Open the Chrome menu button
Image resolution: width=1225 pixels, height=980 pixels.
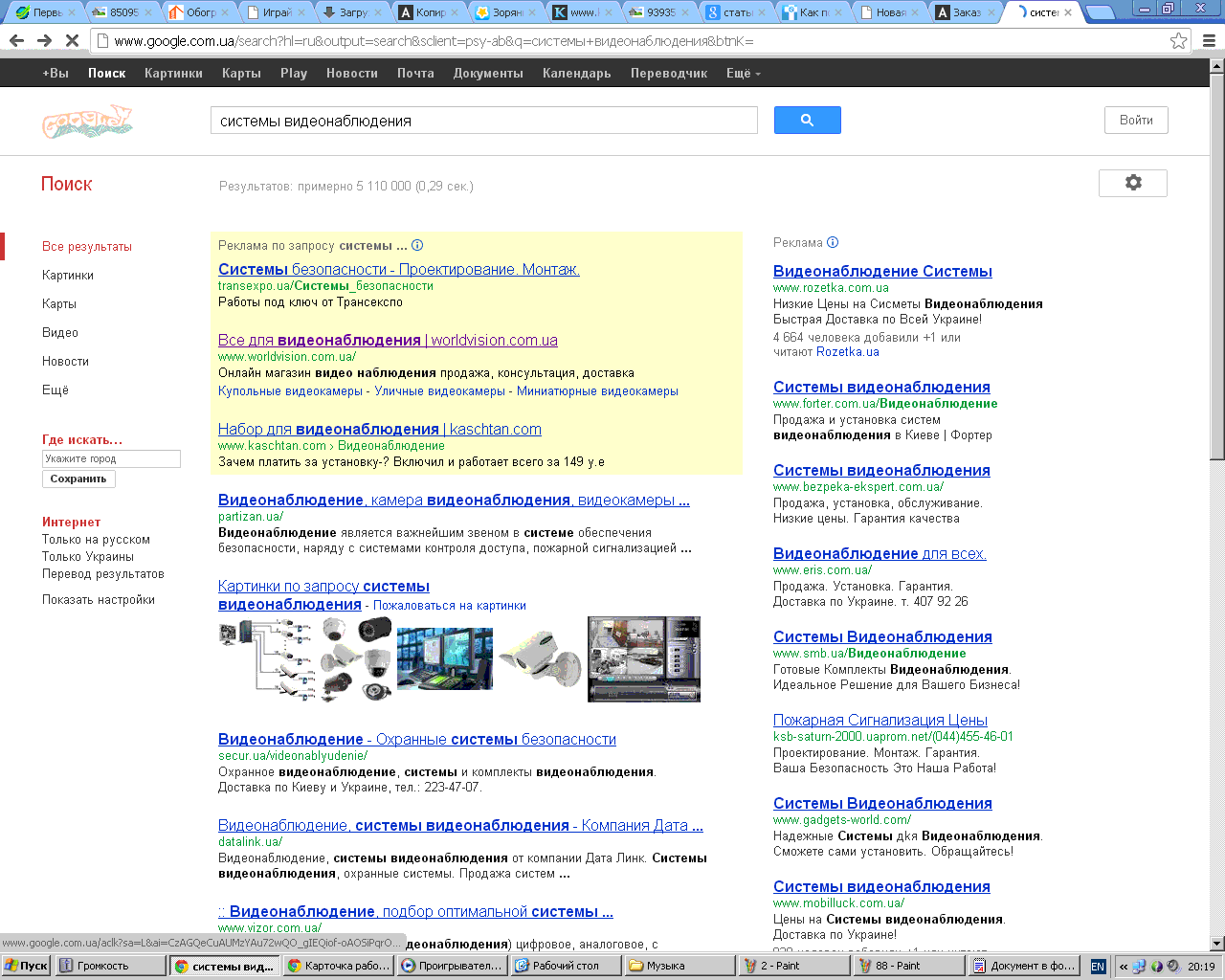coord(1210,41)
